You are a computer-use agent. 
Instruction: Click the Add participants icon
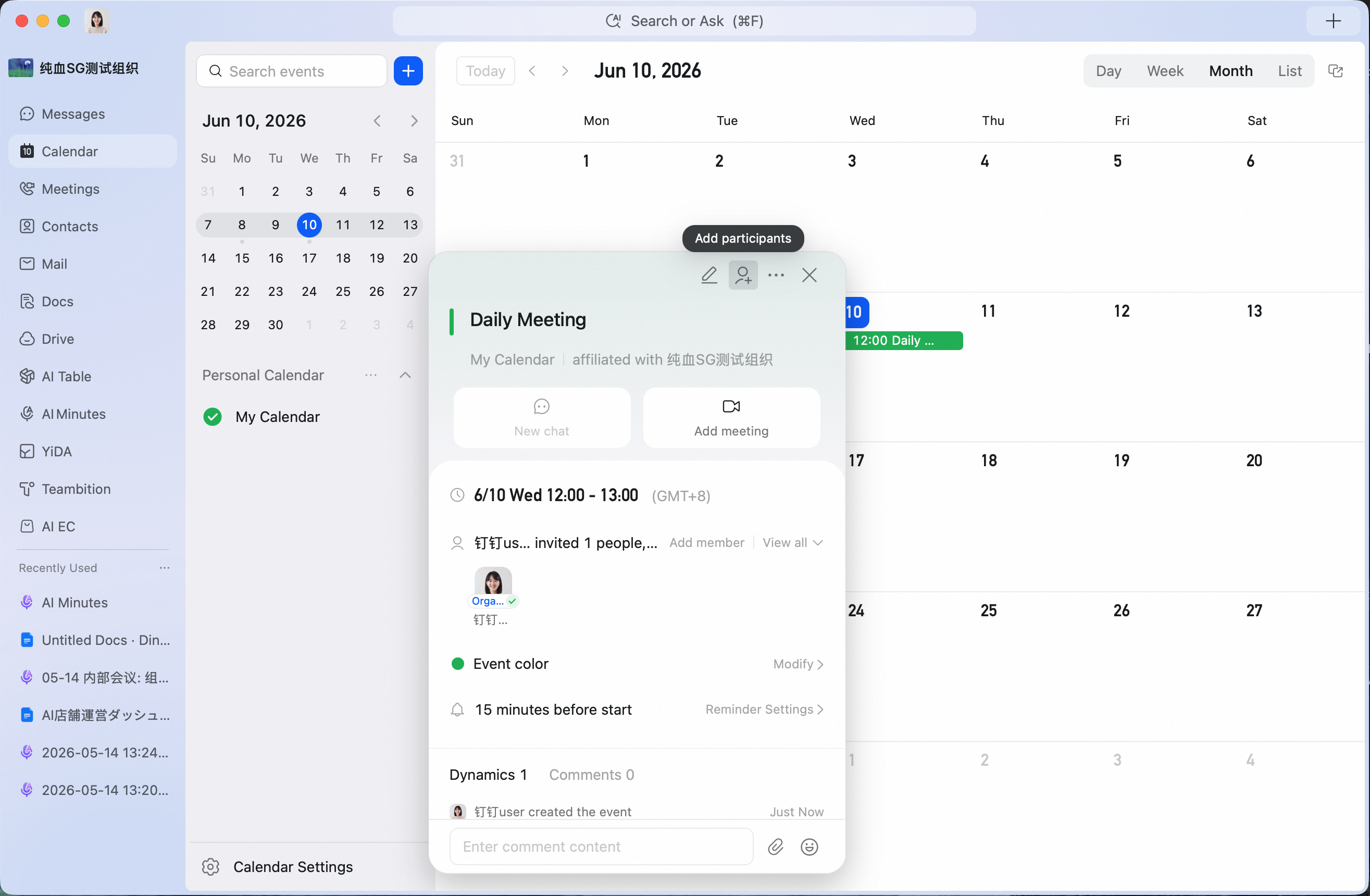click(743, 275)
